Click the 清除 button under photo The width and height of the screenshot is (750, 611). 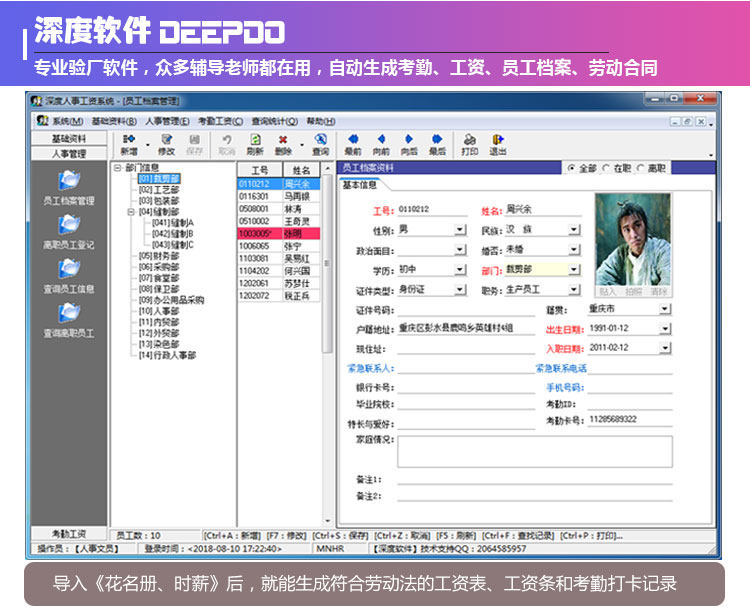(x=659, y=291)
